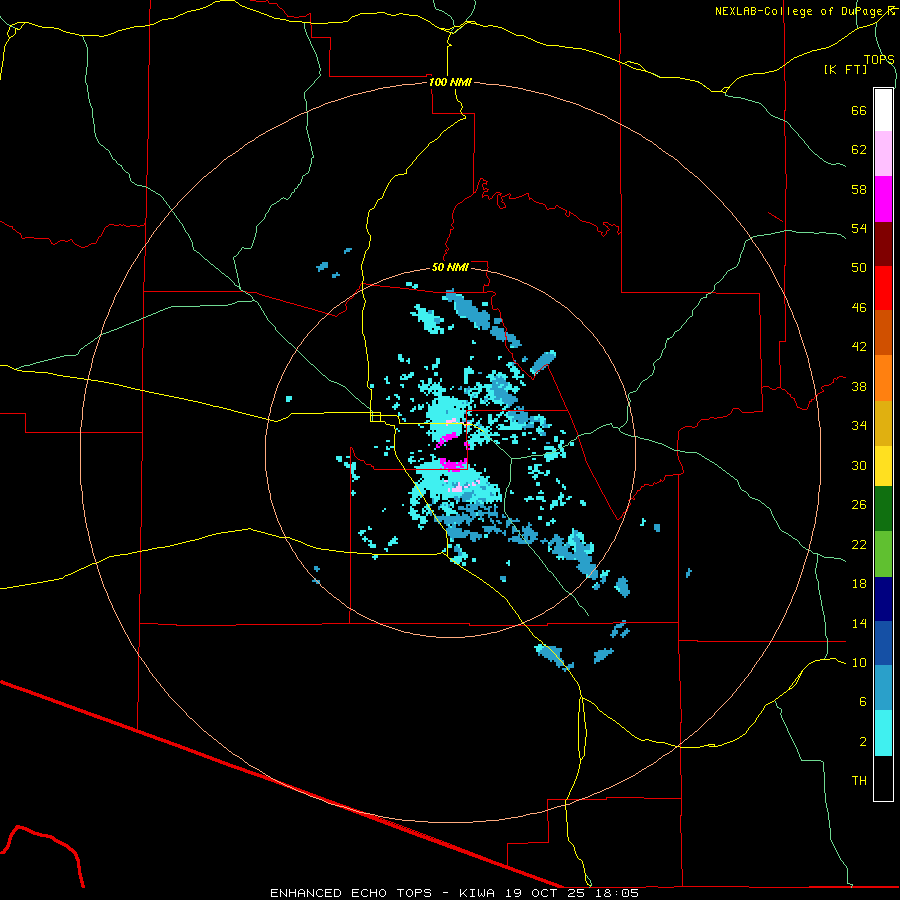Click the steel blue 10 kft legend swatch
Screen dimensions: 900x900
883,687
